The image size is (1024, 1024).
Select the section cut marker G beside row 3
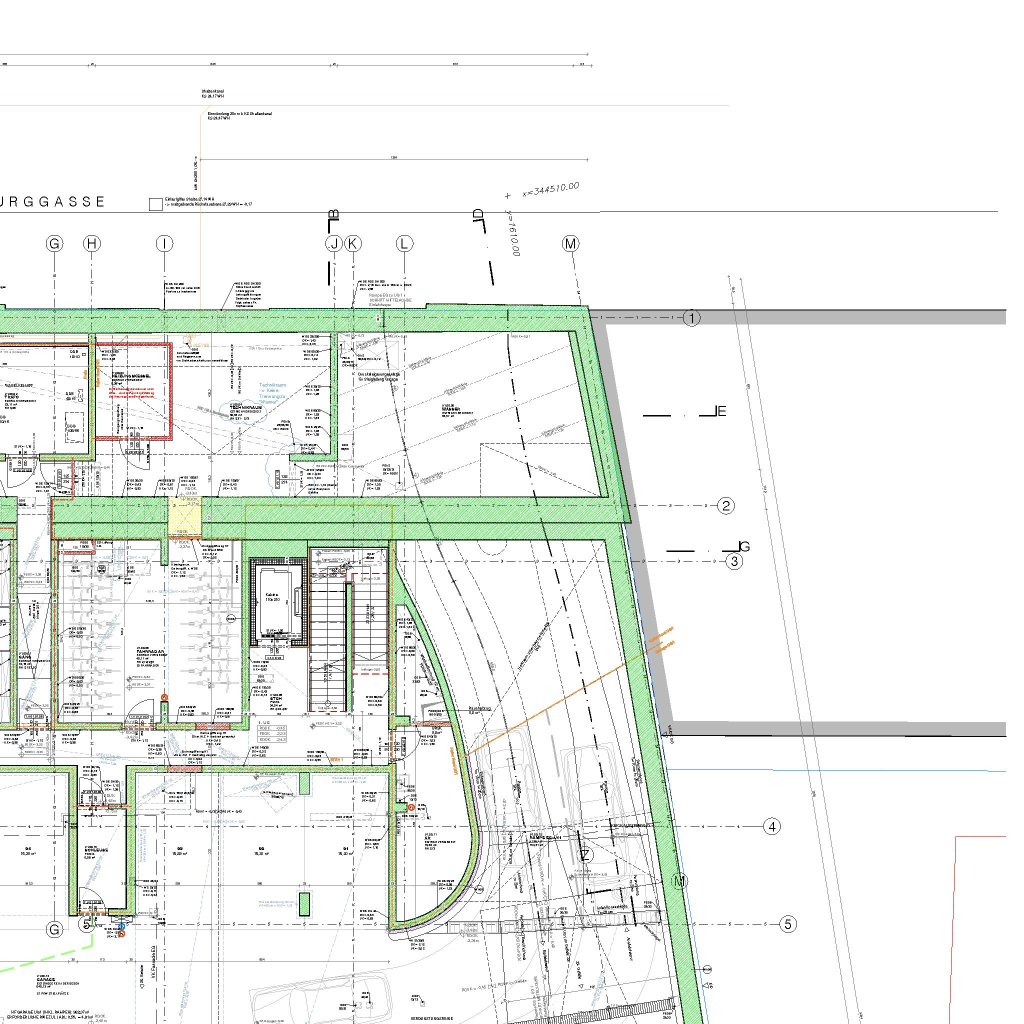click(x=742, y=547)
